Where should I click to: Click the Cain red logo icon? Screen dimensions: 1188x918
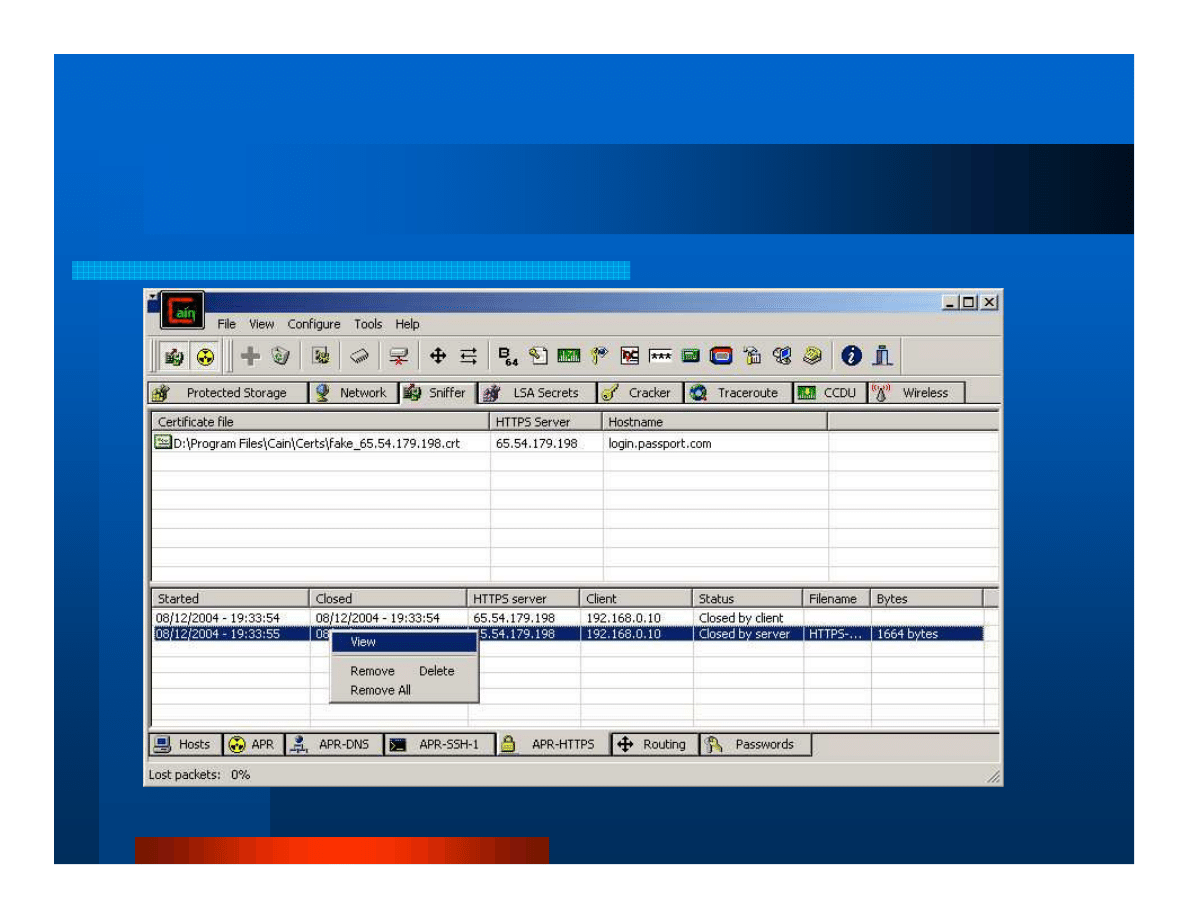[182, 311]
